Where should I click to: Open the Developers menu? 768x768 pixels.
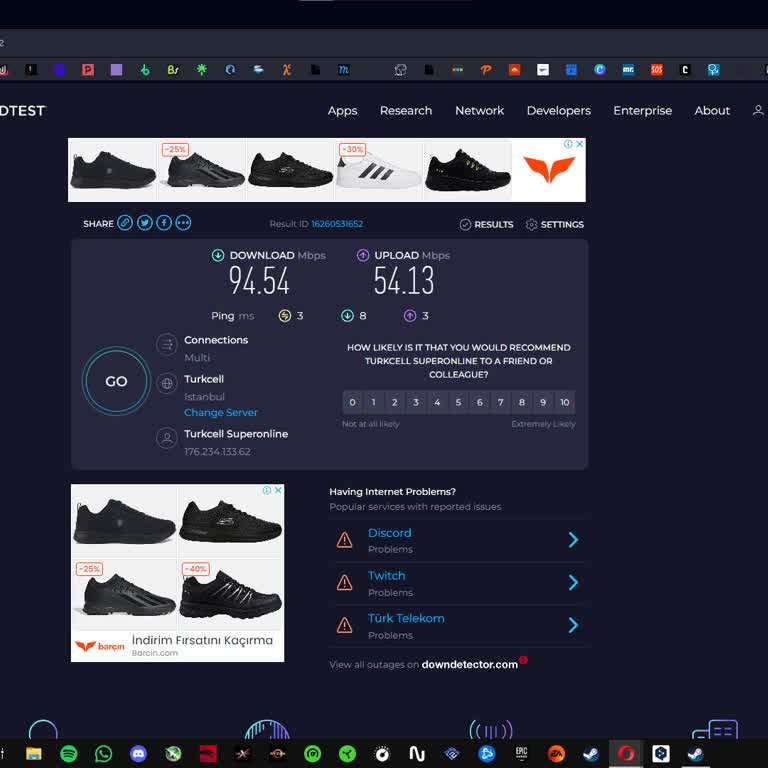[x=559, y=111]
